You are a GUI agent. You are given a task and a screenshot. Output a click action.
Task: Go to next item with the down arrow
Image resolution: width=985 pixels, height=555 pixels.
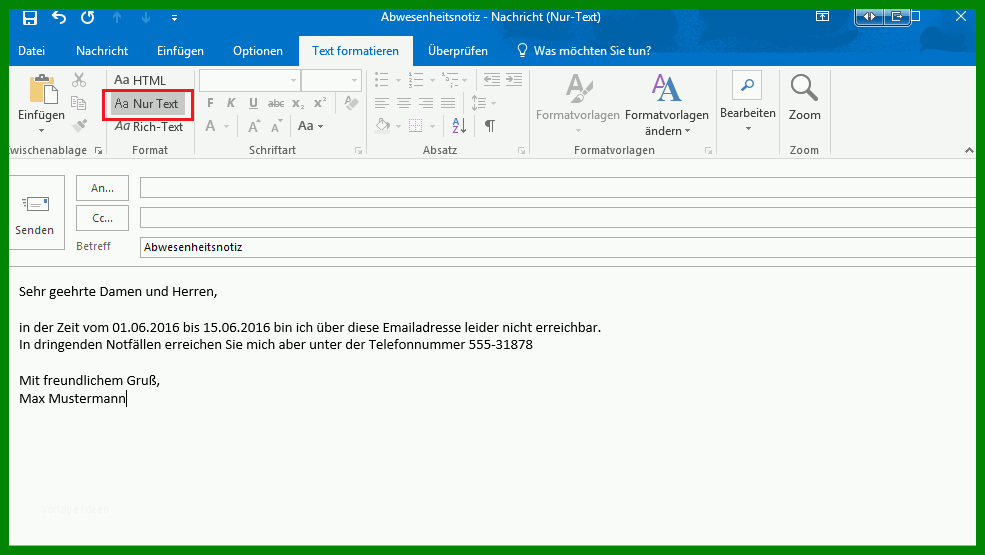[146, 18]
